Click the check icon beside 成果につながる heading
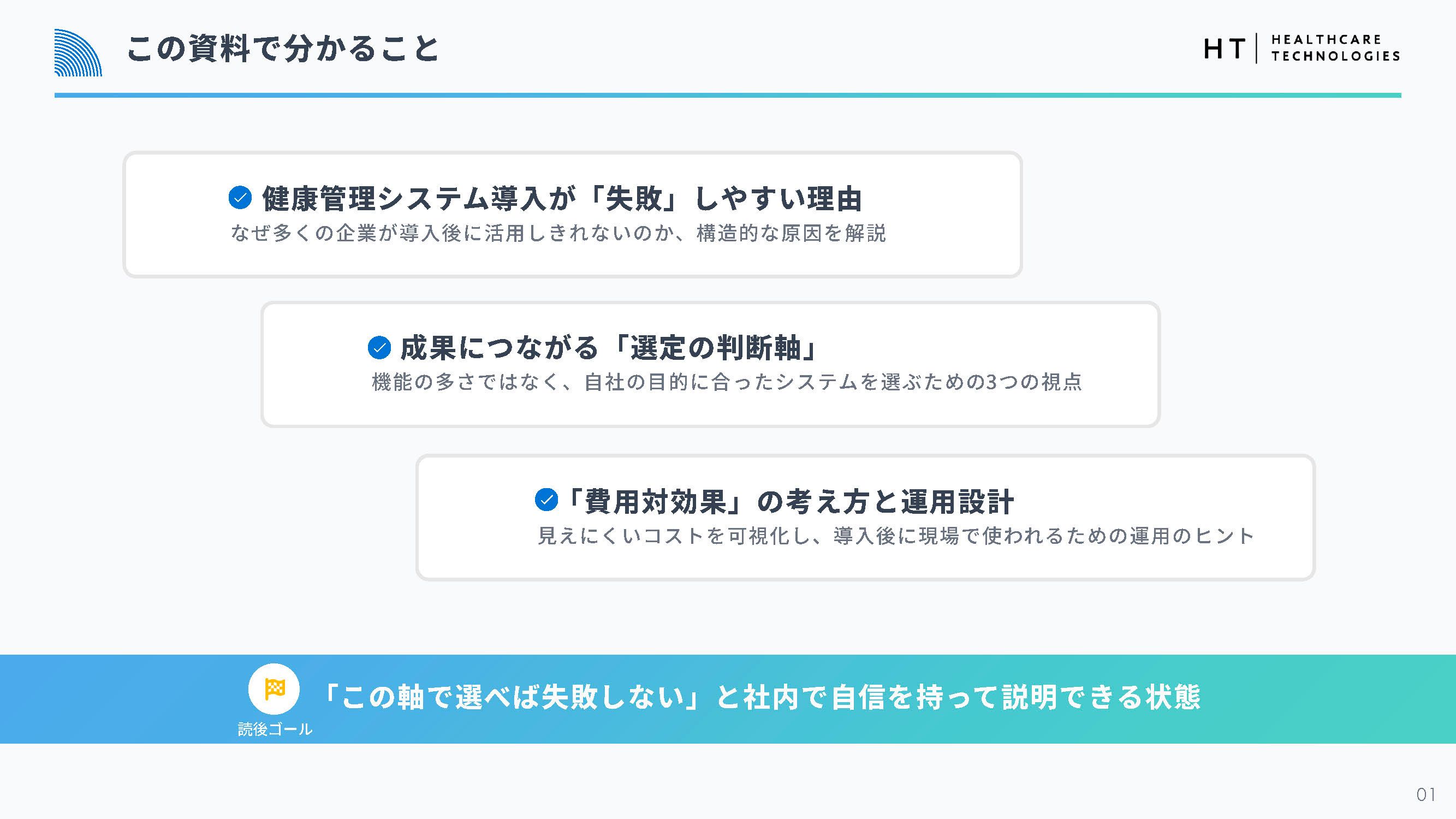This screenshot has width=1456, height=819. (379, 347)
